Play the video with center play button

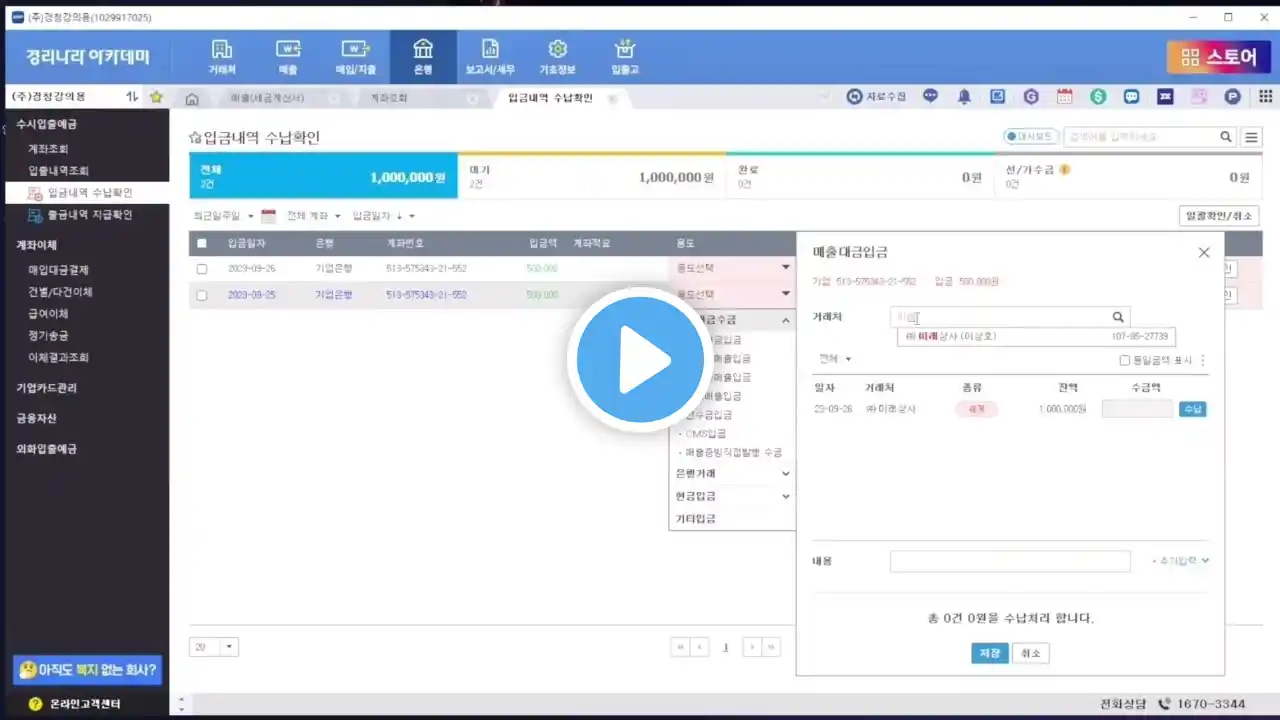pos(640,360)
